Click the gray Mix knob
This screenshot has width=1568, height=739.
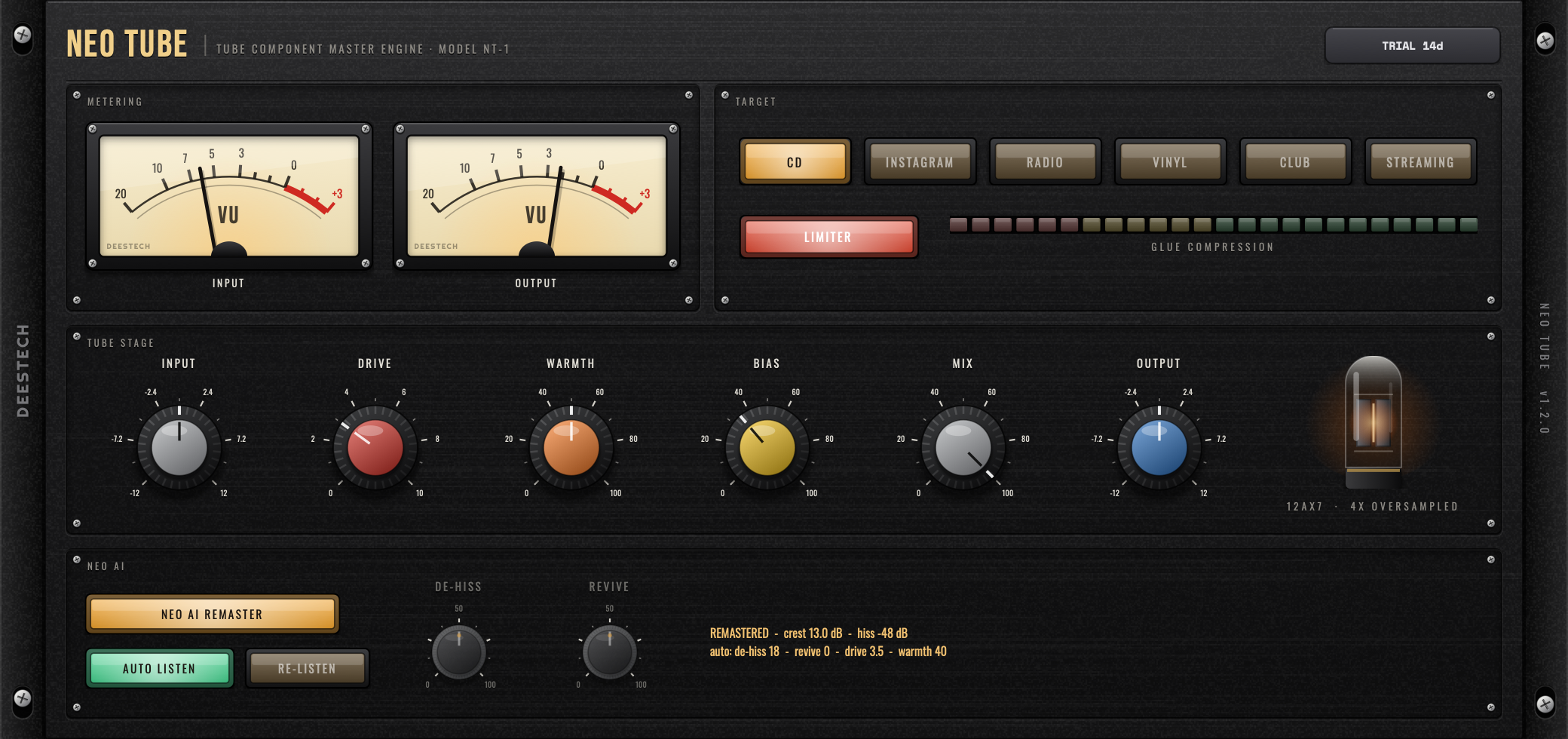963,447
